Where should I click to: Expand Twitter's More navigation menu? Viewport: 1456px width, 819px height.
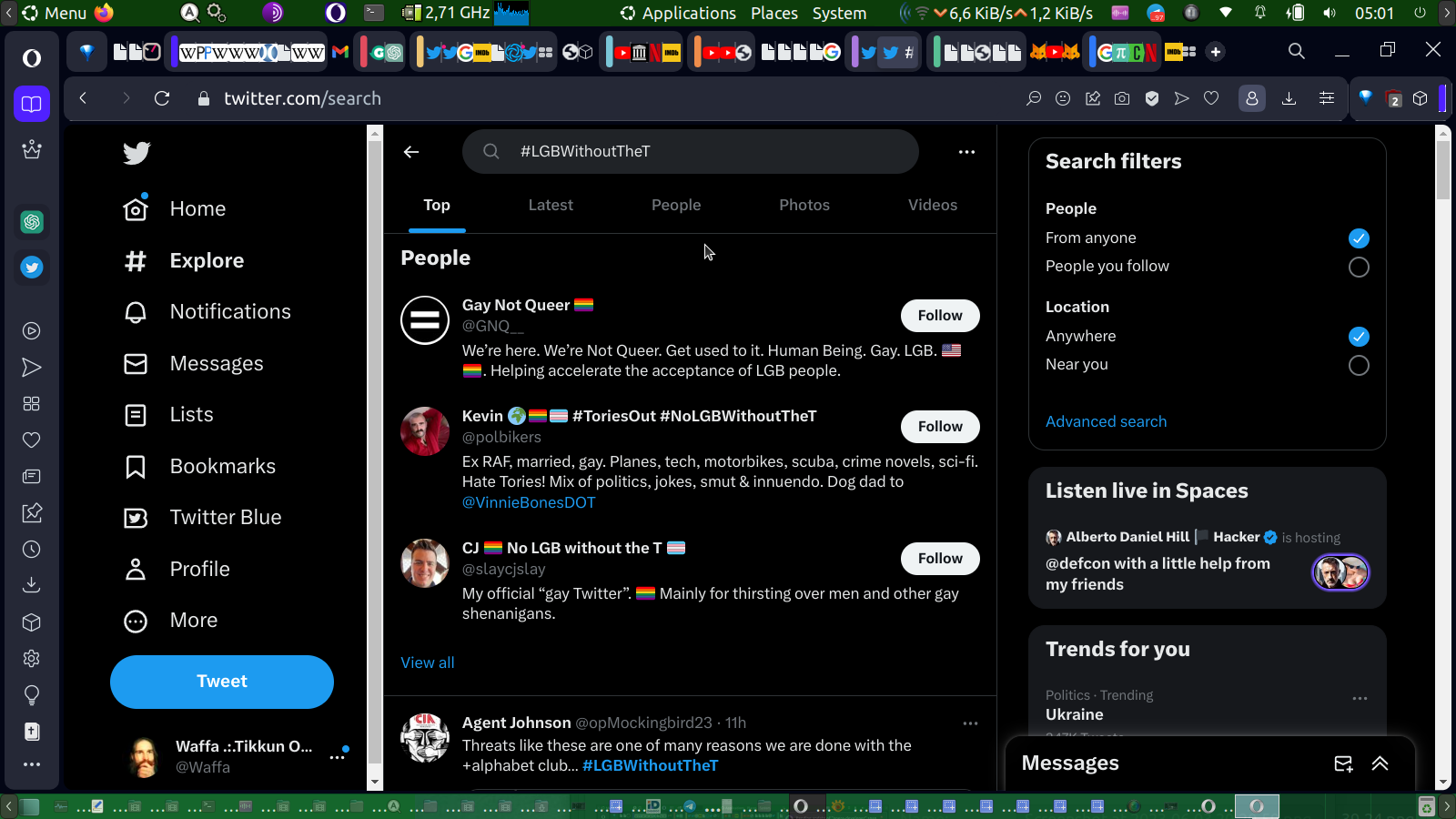click(170, 621)
